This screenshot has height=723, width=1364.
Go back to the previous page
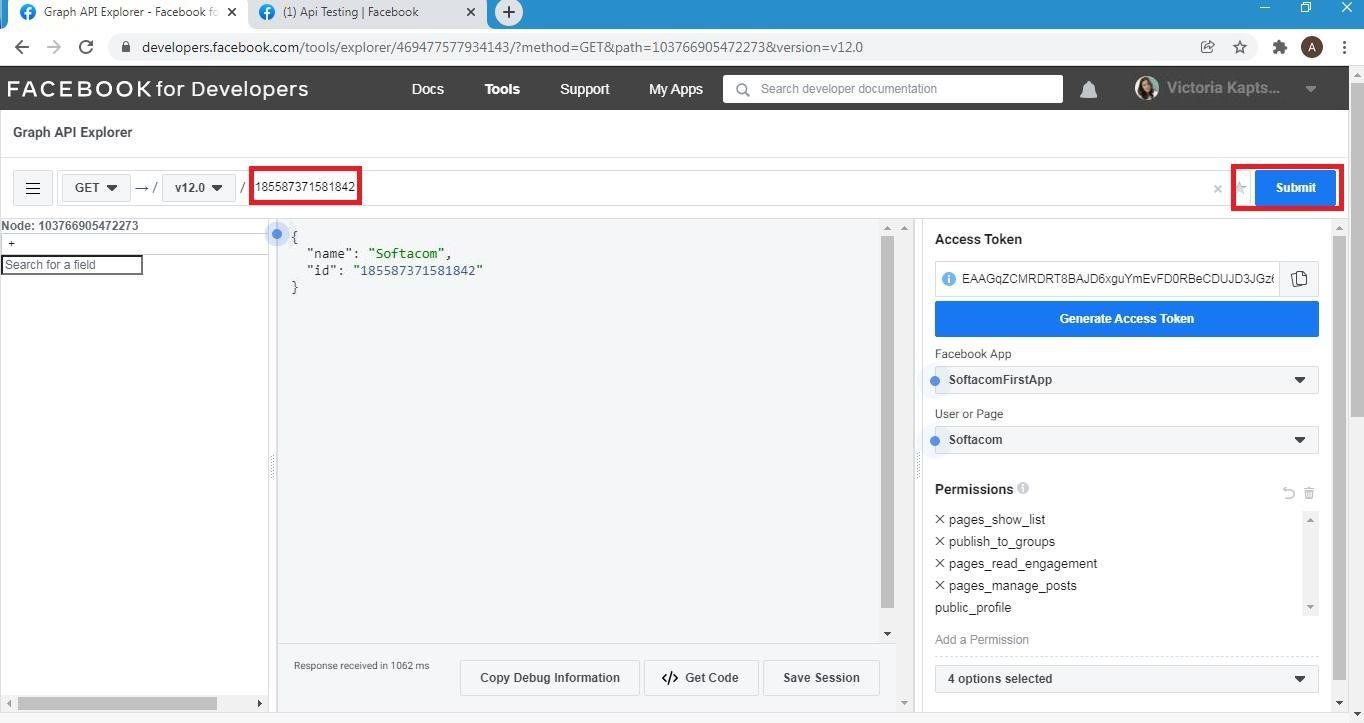click(22, 47)
